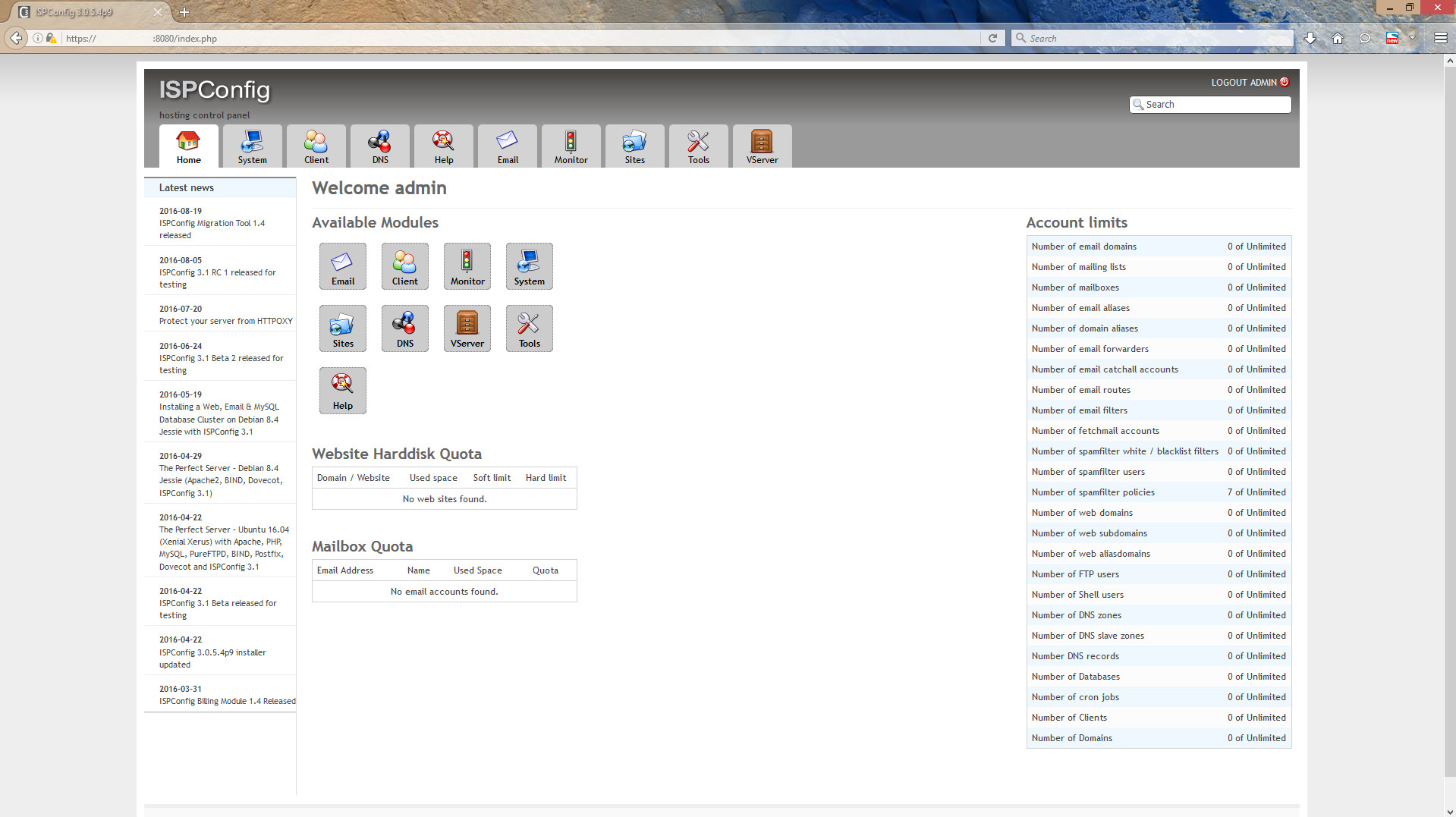Click the browser reload button
The height and width of the screenshot is (817, 1456).
(992, 38)
